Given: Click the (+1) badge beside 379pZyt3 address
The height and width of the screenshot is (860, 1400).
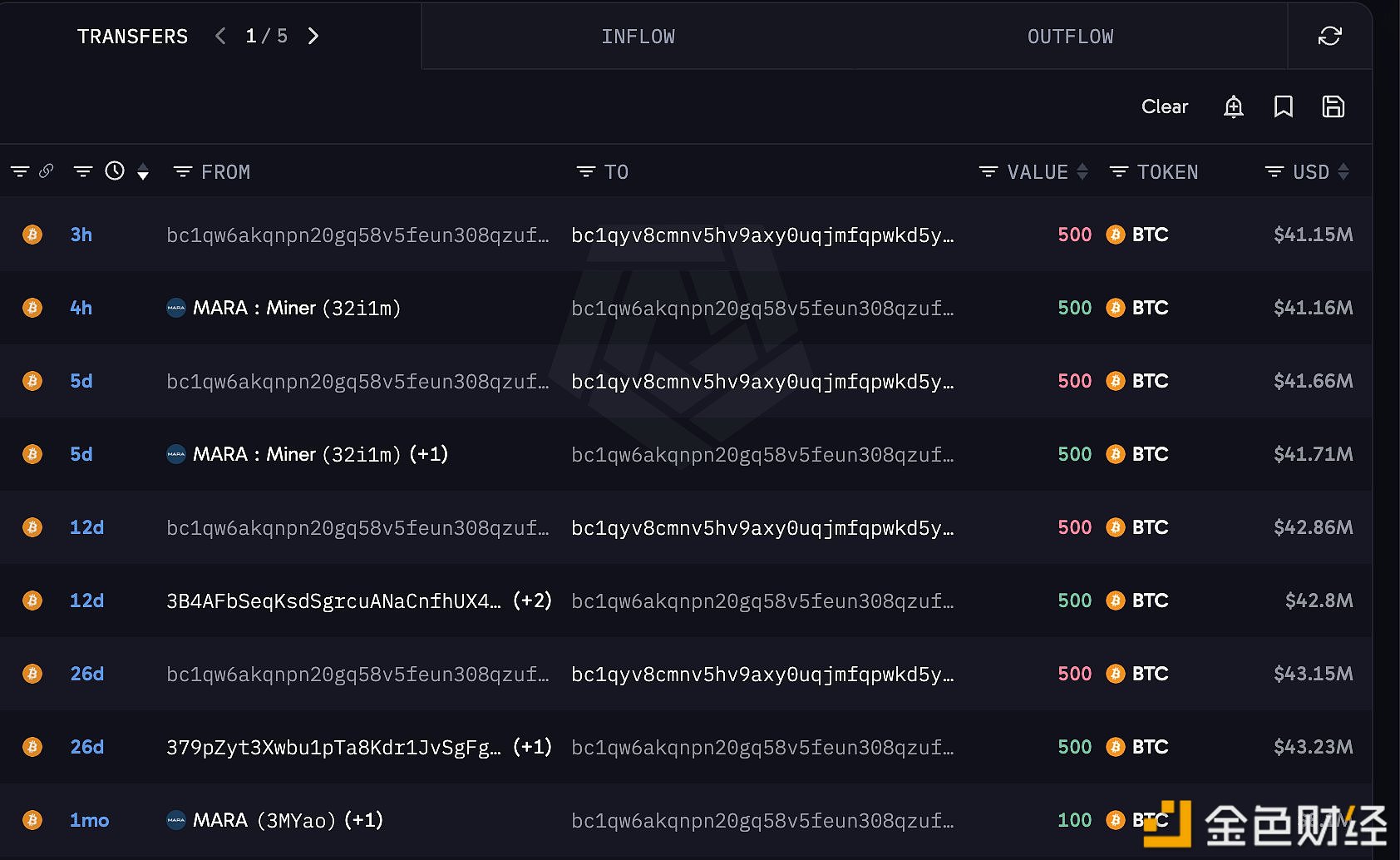Looking at the screenshot, I should pos(532,747).
